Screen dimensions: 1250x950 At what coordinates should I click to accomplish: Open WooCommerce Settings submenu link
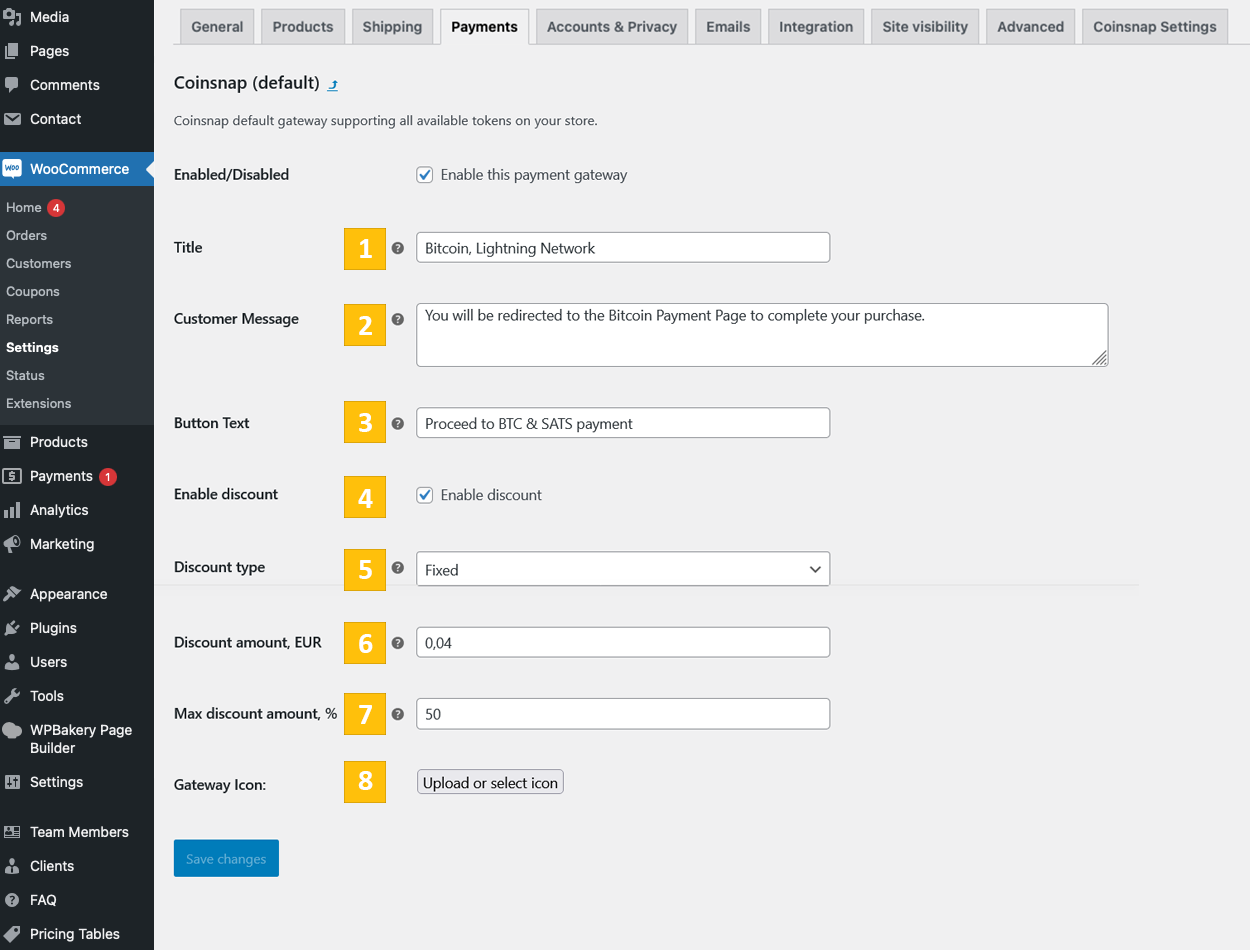tap(33, 348)
